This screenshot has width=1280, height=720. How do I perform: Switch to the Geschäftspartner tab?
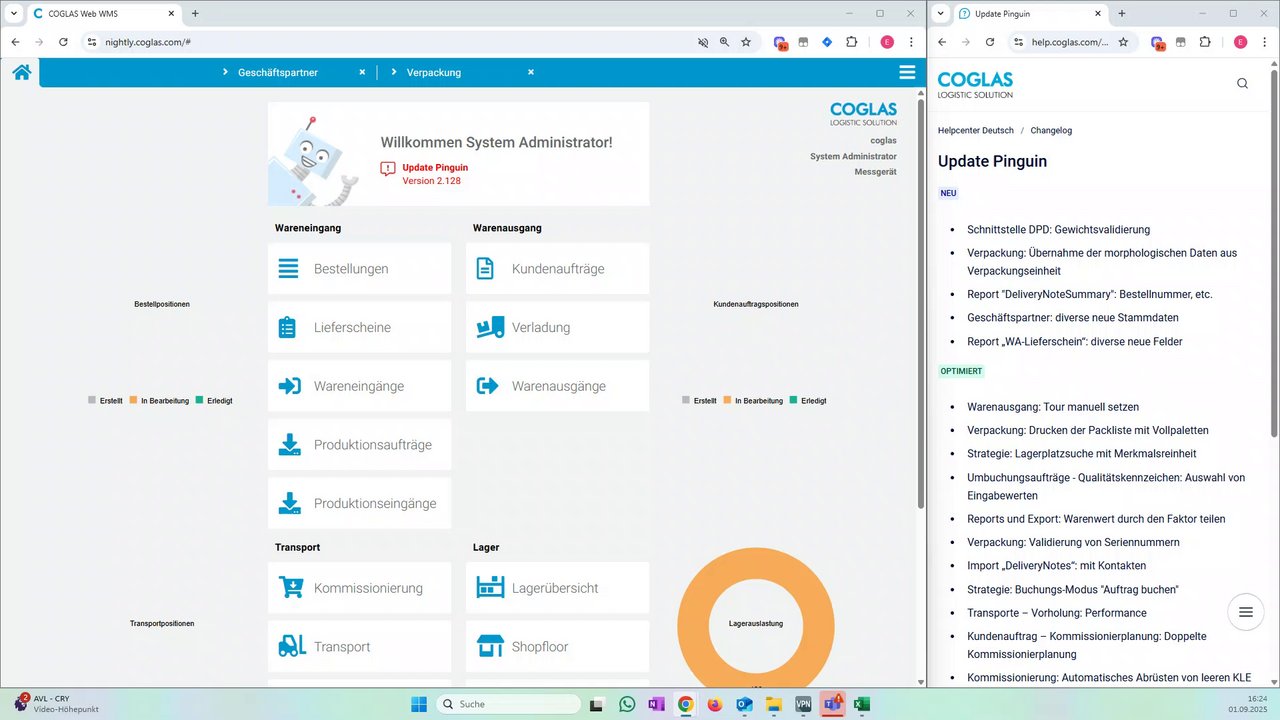(278, 72)
